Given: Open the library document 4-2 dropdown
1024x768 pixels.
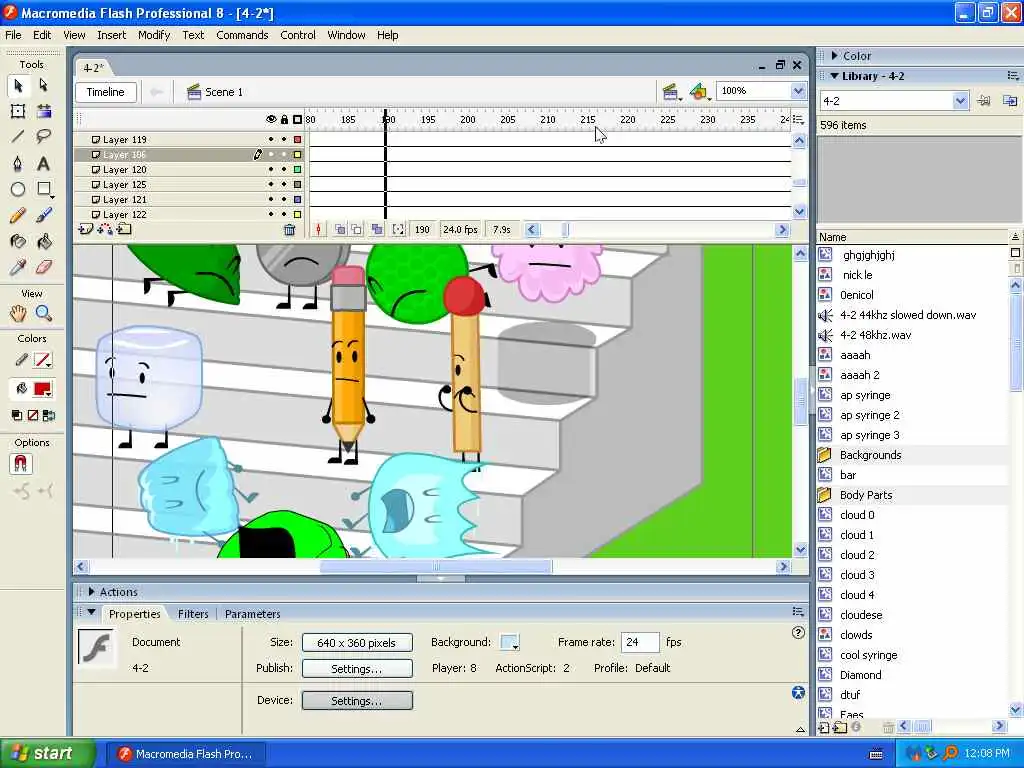Looking at the screenshot, I should pos(959,101).
